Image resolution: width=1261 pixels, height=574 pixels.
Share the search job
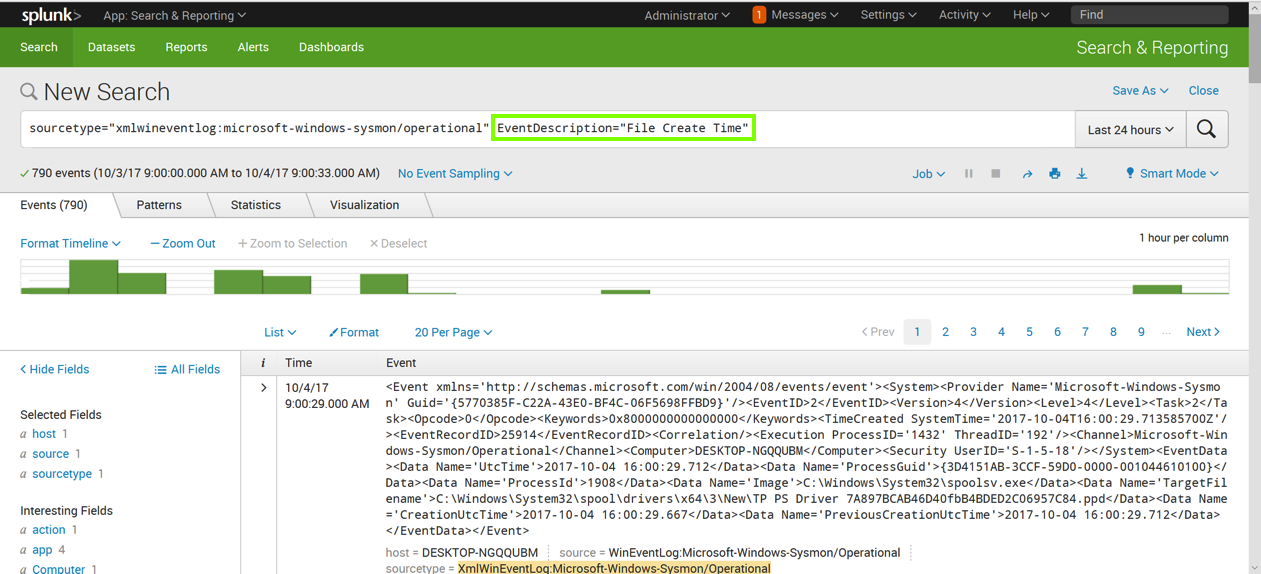point(1026,174)
